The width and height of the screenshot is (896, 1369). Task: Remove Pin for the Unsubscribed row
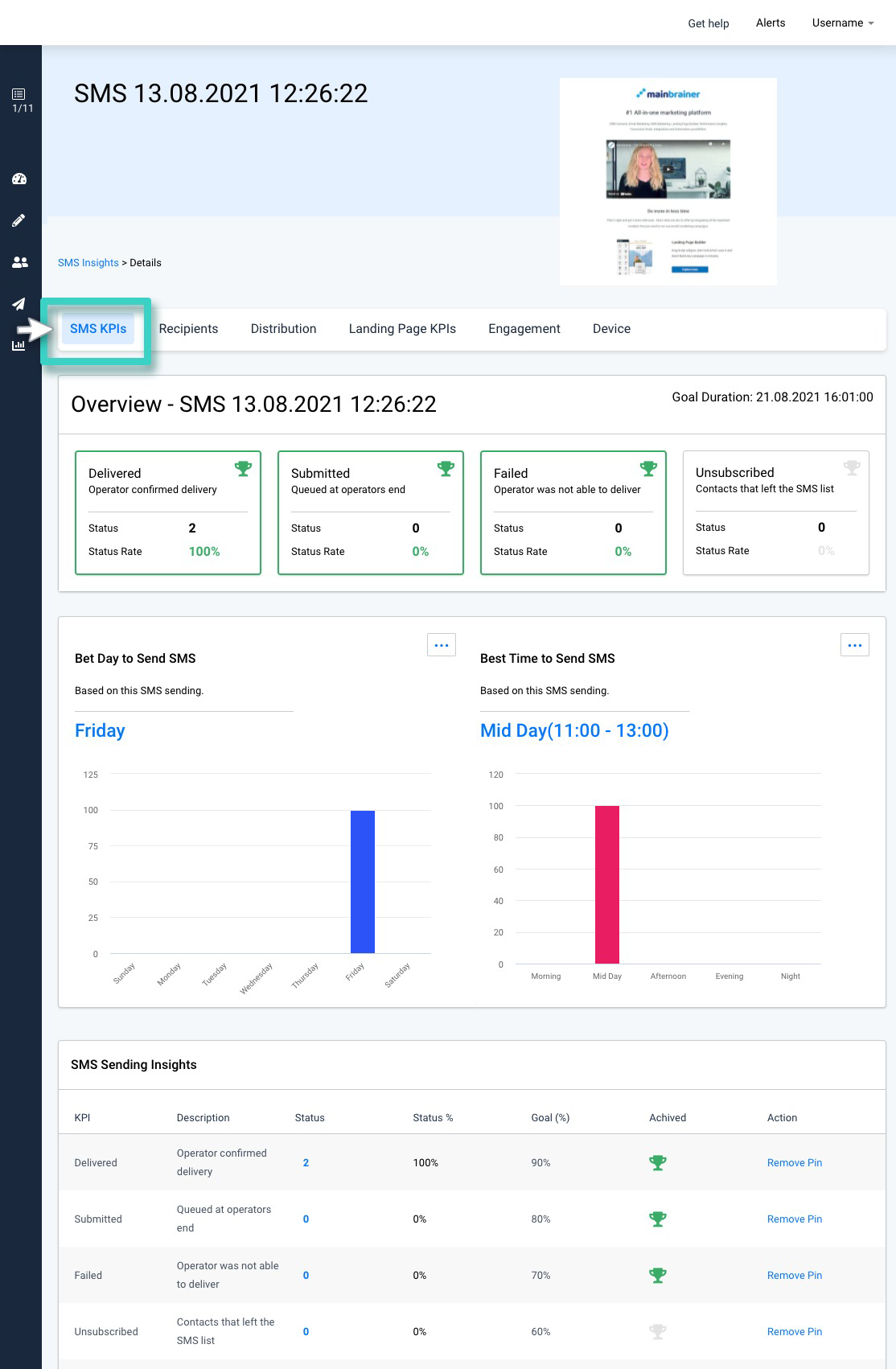795,1332
